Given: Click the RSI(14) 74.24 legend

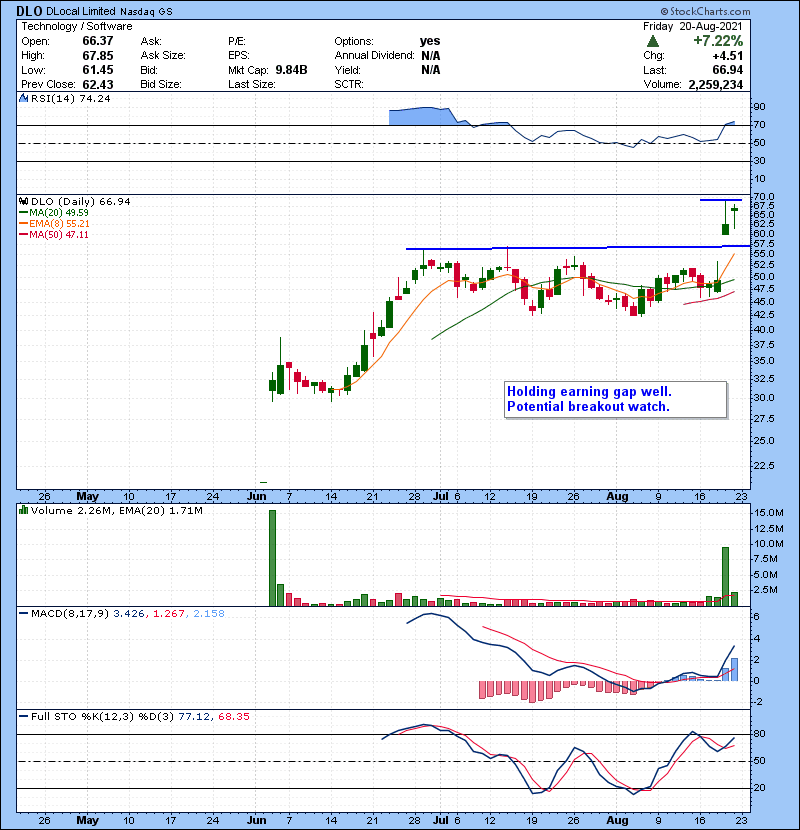Looking at the screenshot, I should 70,98.
